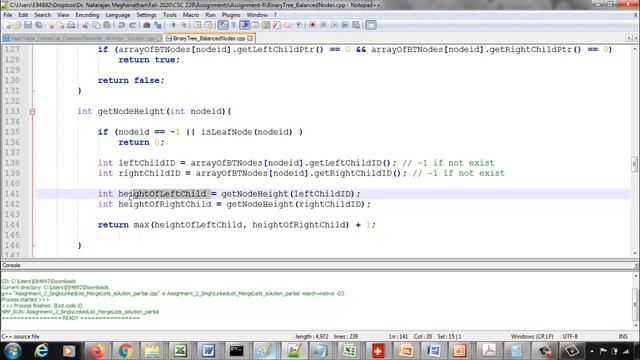Toggle file monitoring eye icon
The height and width of the screenshot is (360, 640).
[x=298, y=25]
